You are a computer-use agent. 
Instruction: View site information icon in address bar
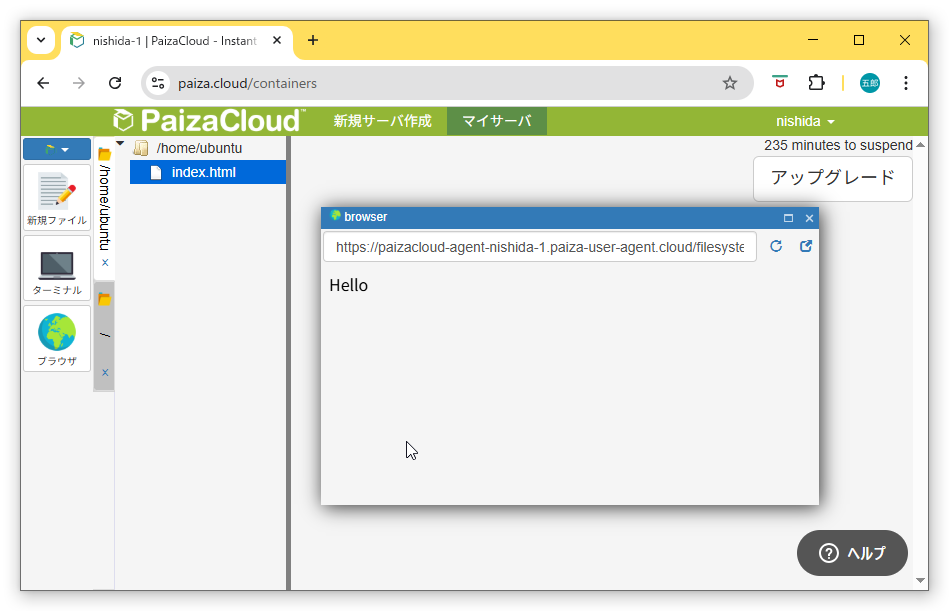[x=158, y=83]
